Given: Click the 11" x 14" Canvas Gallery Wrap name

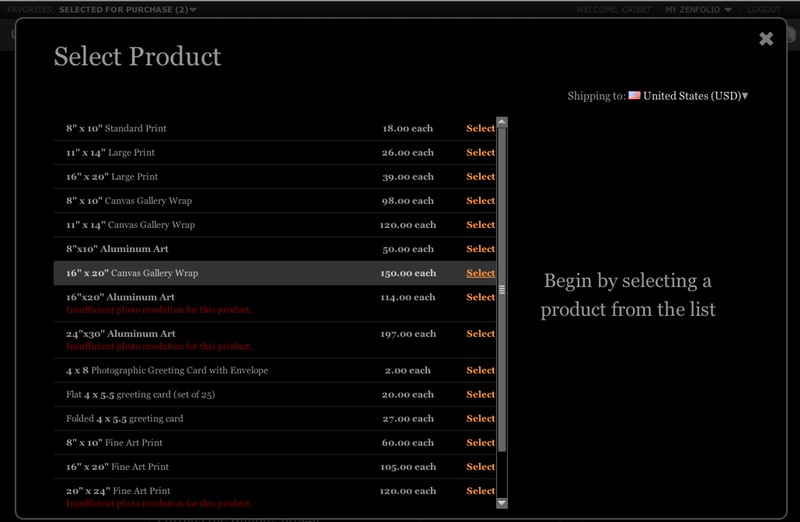Looking at the screenshot, I should 130,225.
